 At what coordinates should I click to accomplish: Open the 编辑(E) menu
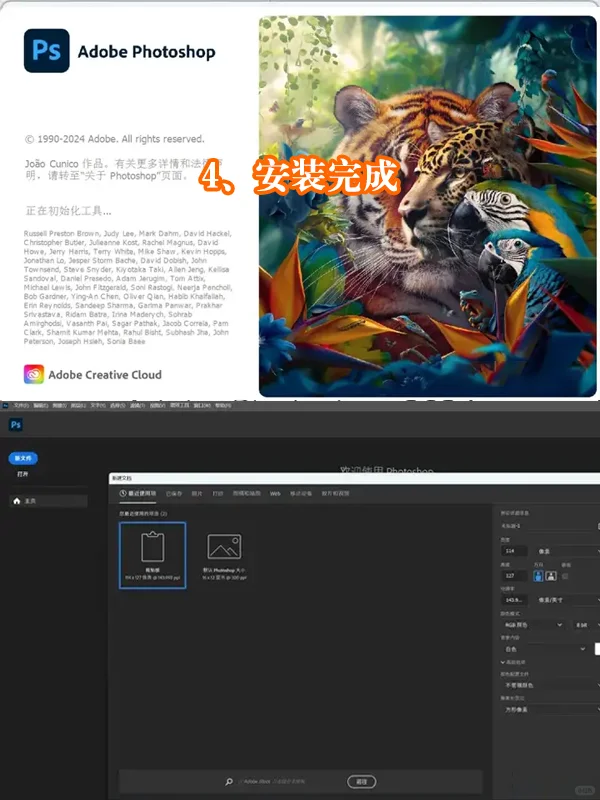(x=41, y=406)
